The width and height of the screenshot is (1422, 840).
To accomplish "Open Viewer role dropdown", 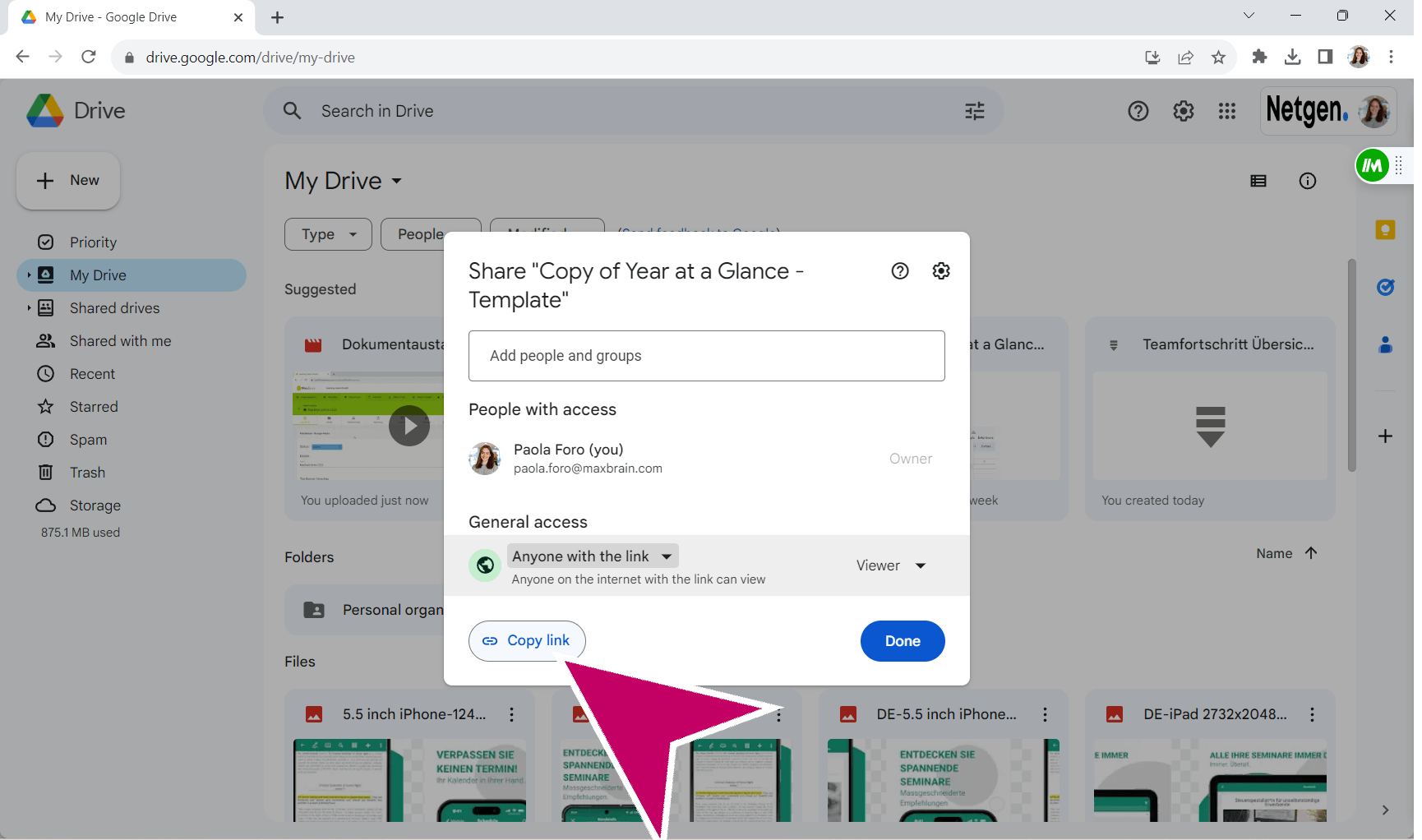I will pyautogui.click(x=891, y=565).
